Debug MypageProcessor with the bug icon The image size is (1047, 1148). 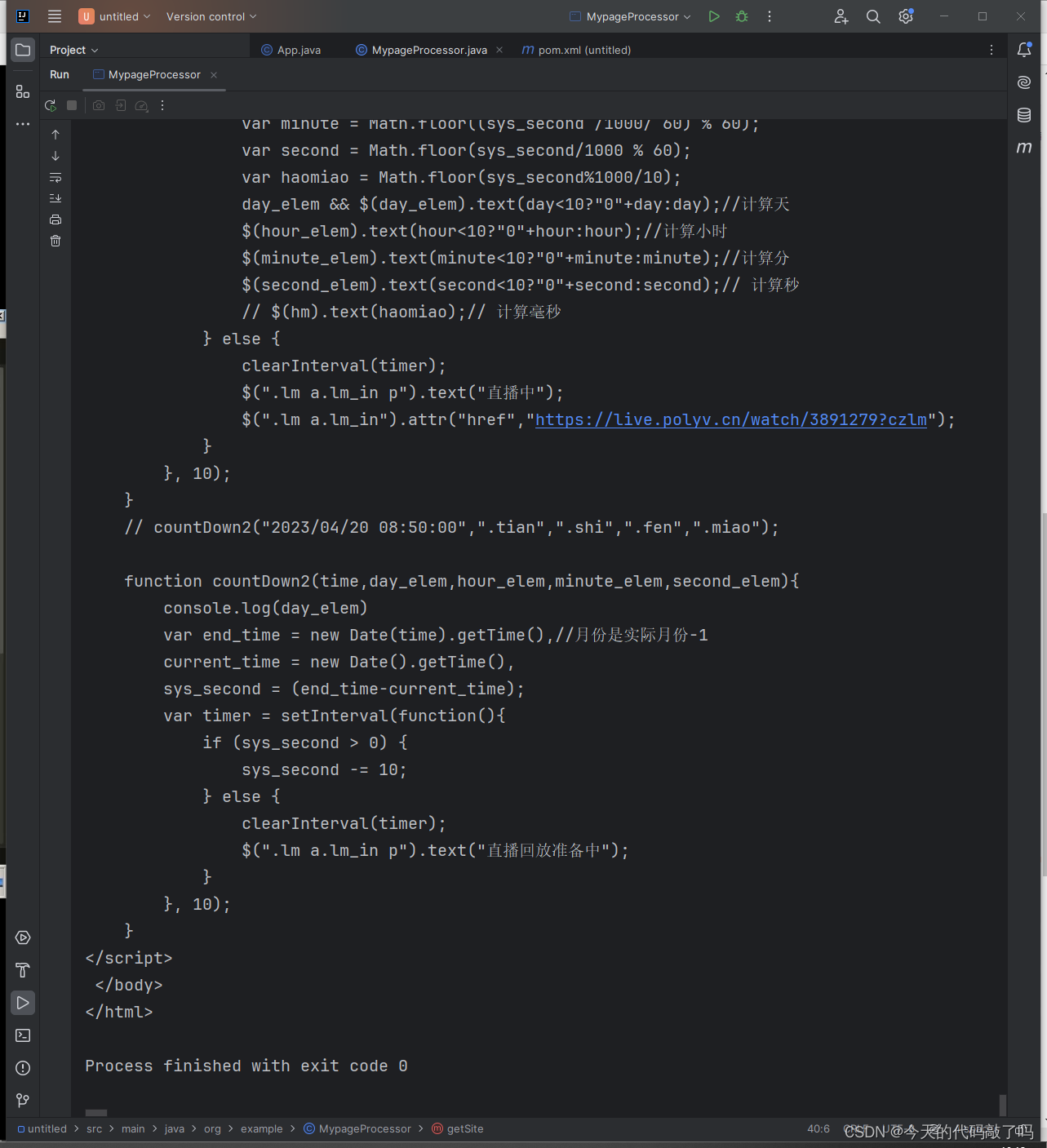point(742,16)
